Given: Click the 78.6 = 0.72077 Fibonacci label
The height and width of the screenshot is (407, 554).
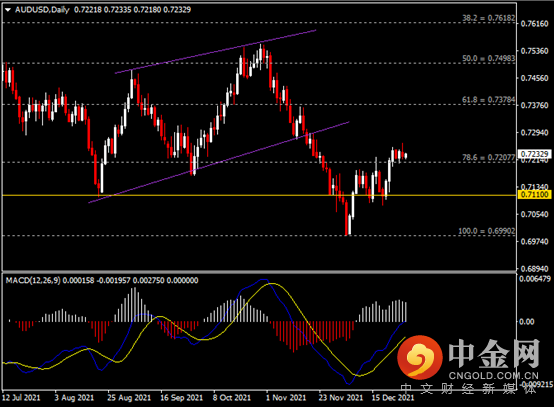Looking at the screenshot, I should 489,158.
